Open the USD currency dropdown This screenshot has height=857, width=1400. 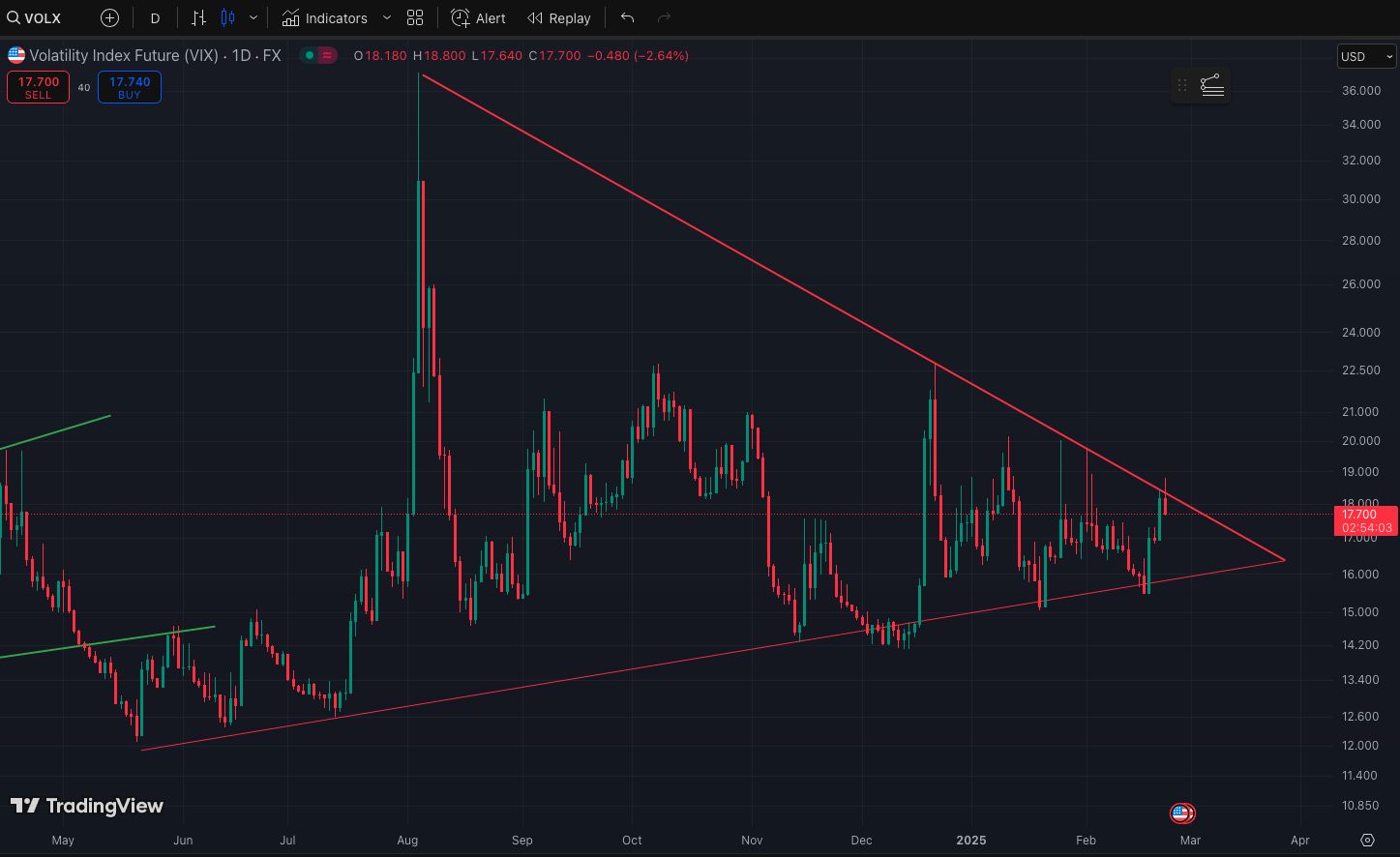pyautogui.click(x=1367, y=56)
